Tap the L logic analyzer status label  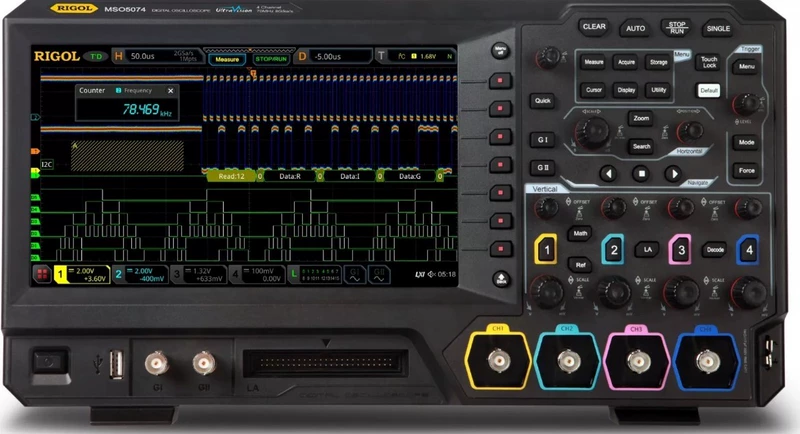point(294,274)
